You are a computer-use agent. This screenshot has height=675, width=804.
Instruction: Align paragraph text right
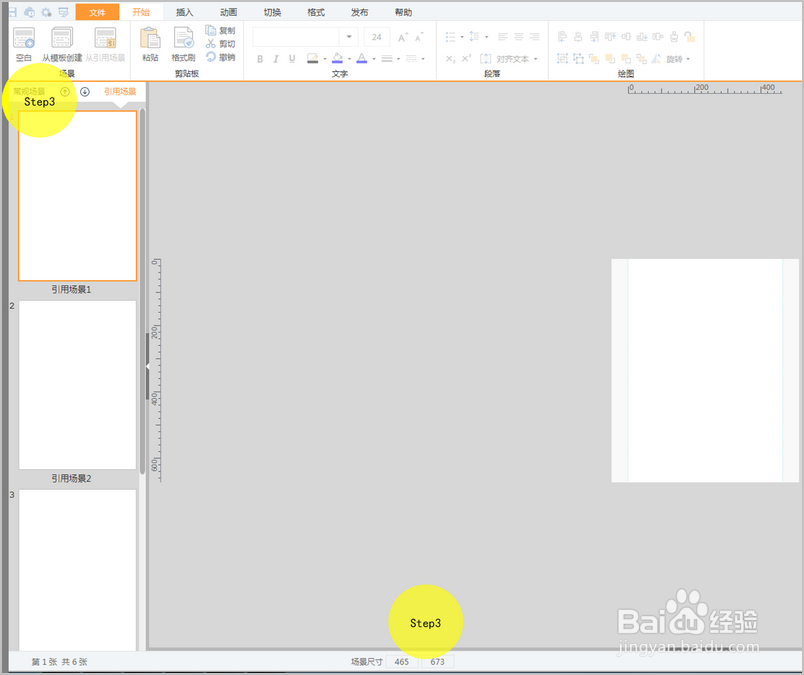[534, 37]
